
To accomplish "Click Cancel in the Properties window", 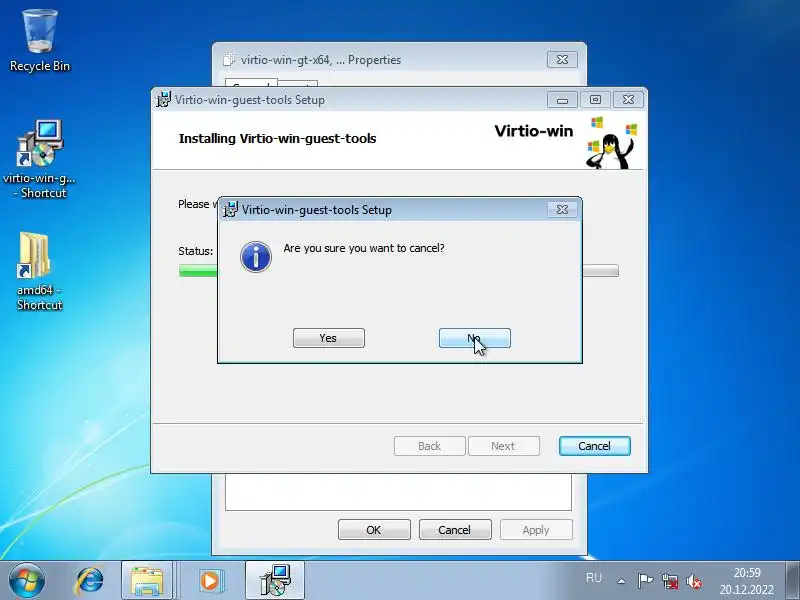I will (x=455, y=530).
